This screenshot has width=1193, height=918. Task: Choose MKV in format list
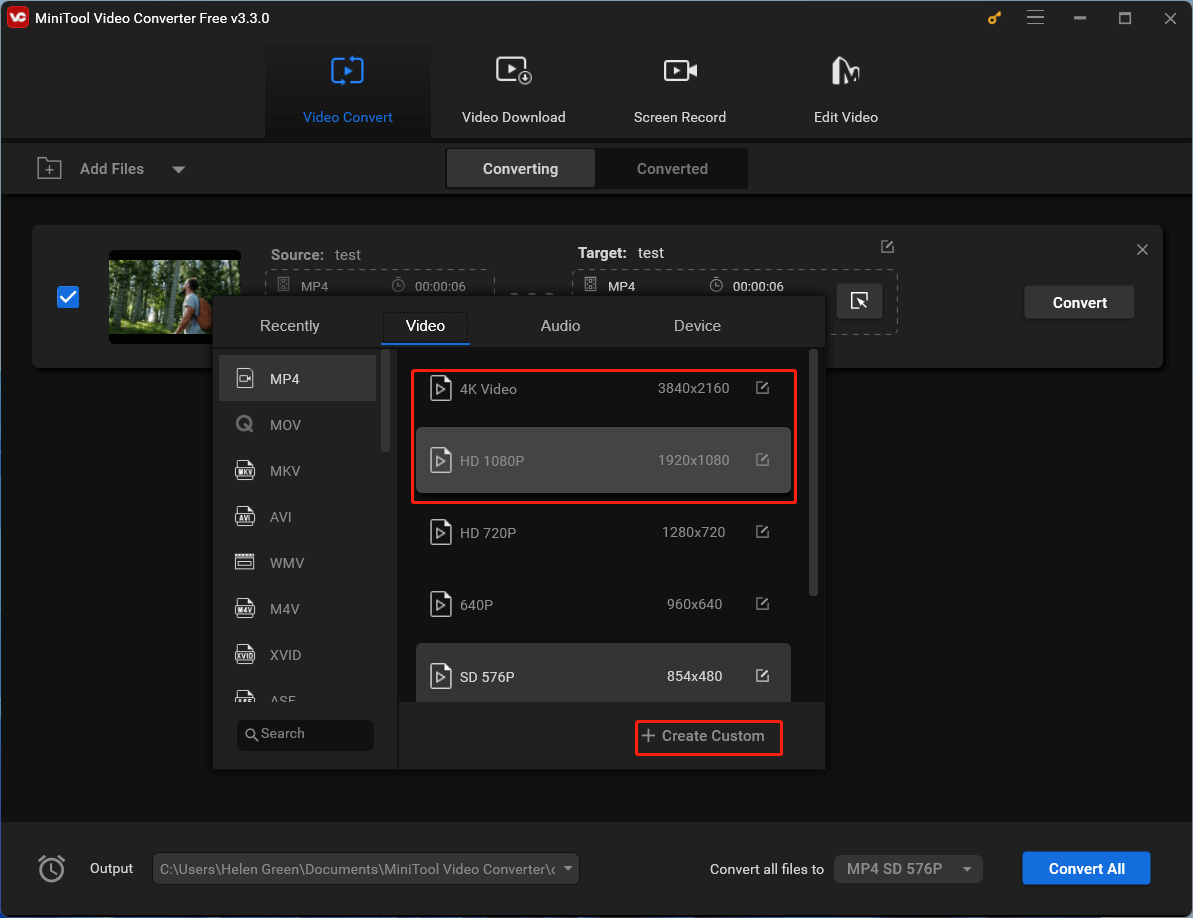(297, 471)
